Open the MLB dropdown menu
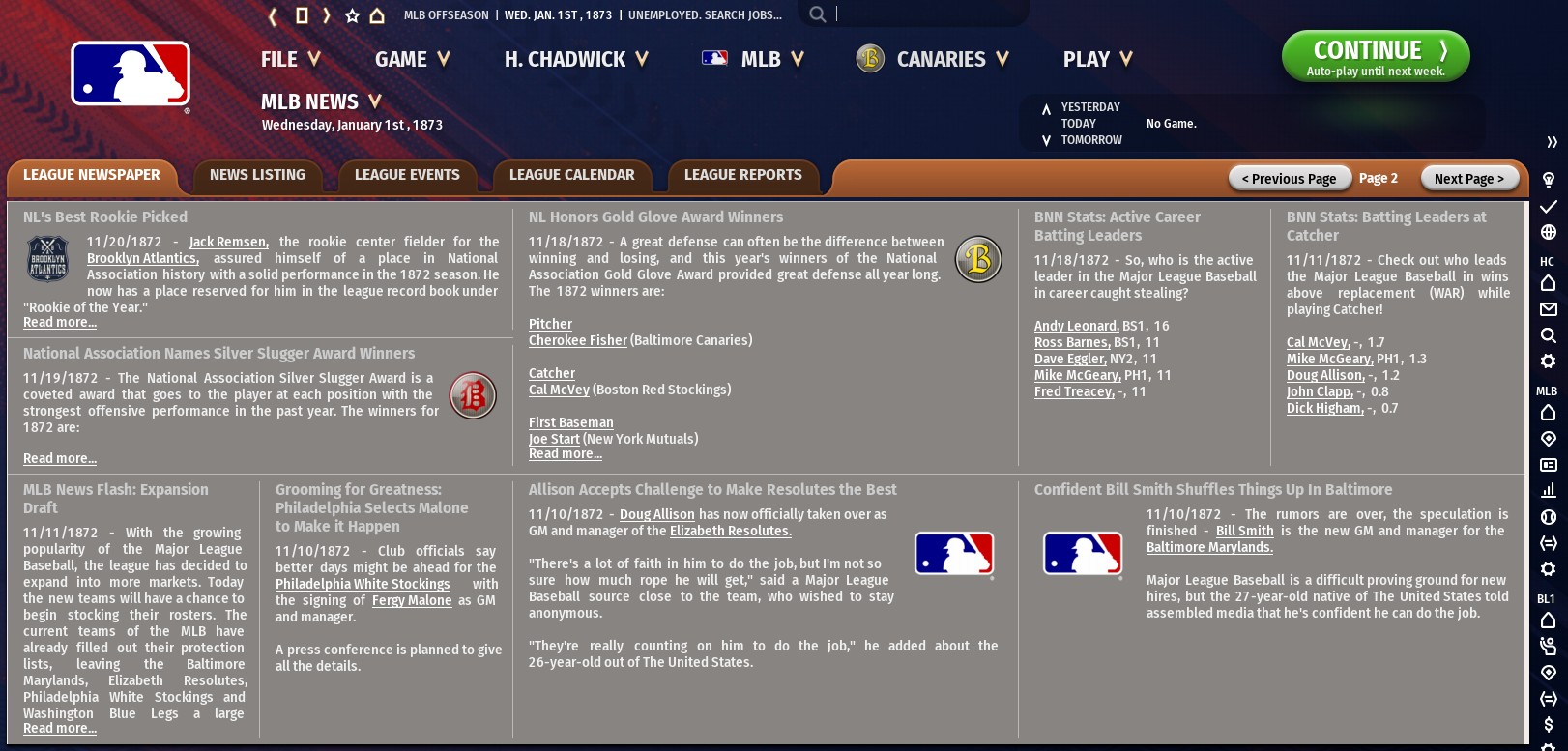Viewport: 1568px width, 751px height. coord(753,59)
